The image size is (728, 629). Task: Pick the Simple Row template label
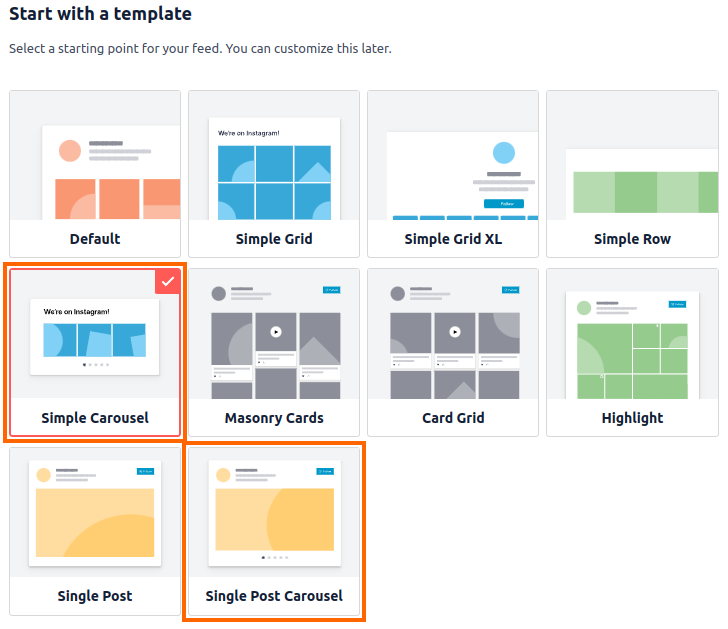[x=632, y=239]
